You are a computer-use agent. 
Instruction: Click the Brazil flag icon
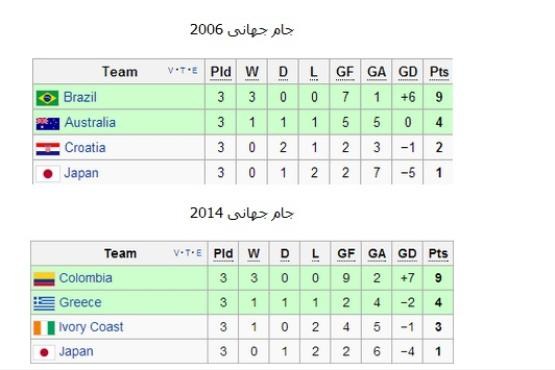[x=47, y=98]
